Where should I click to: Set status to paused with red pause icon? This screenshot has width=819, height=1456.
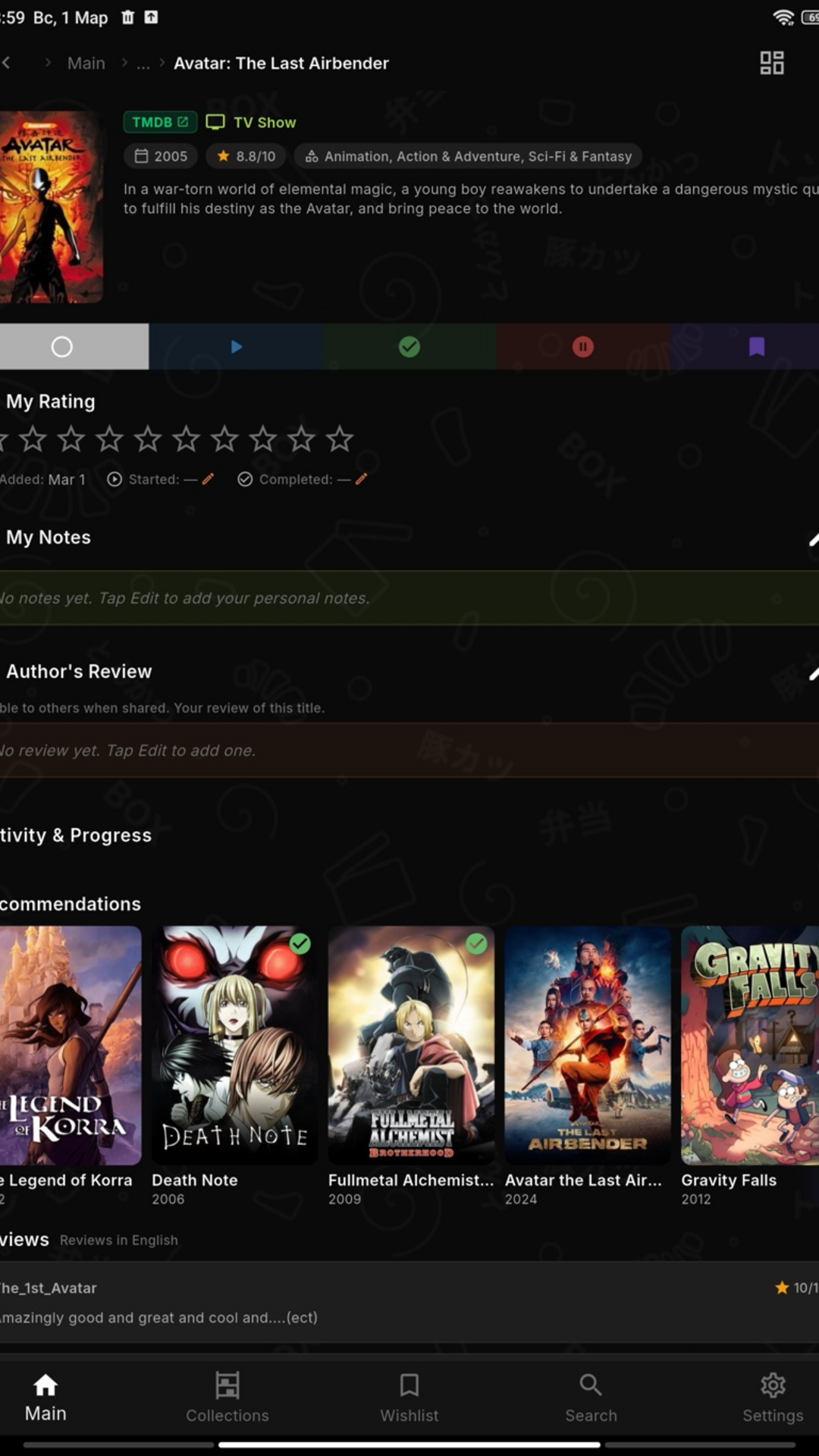coord(582,347)
